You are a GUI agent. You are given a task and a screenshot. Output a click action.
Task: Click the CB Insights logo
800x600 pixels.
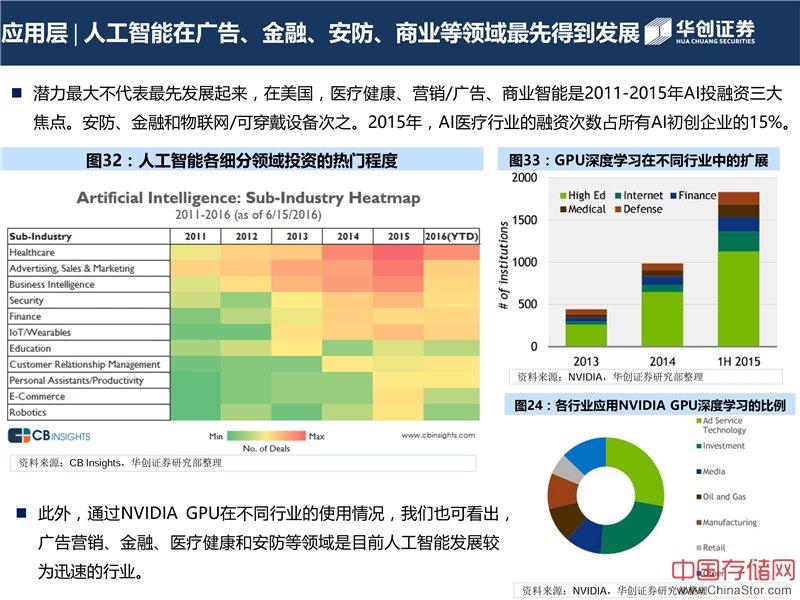point(50,436)
